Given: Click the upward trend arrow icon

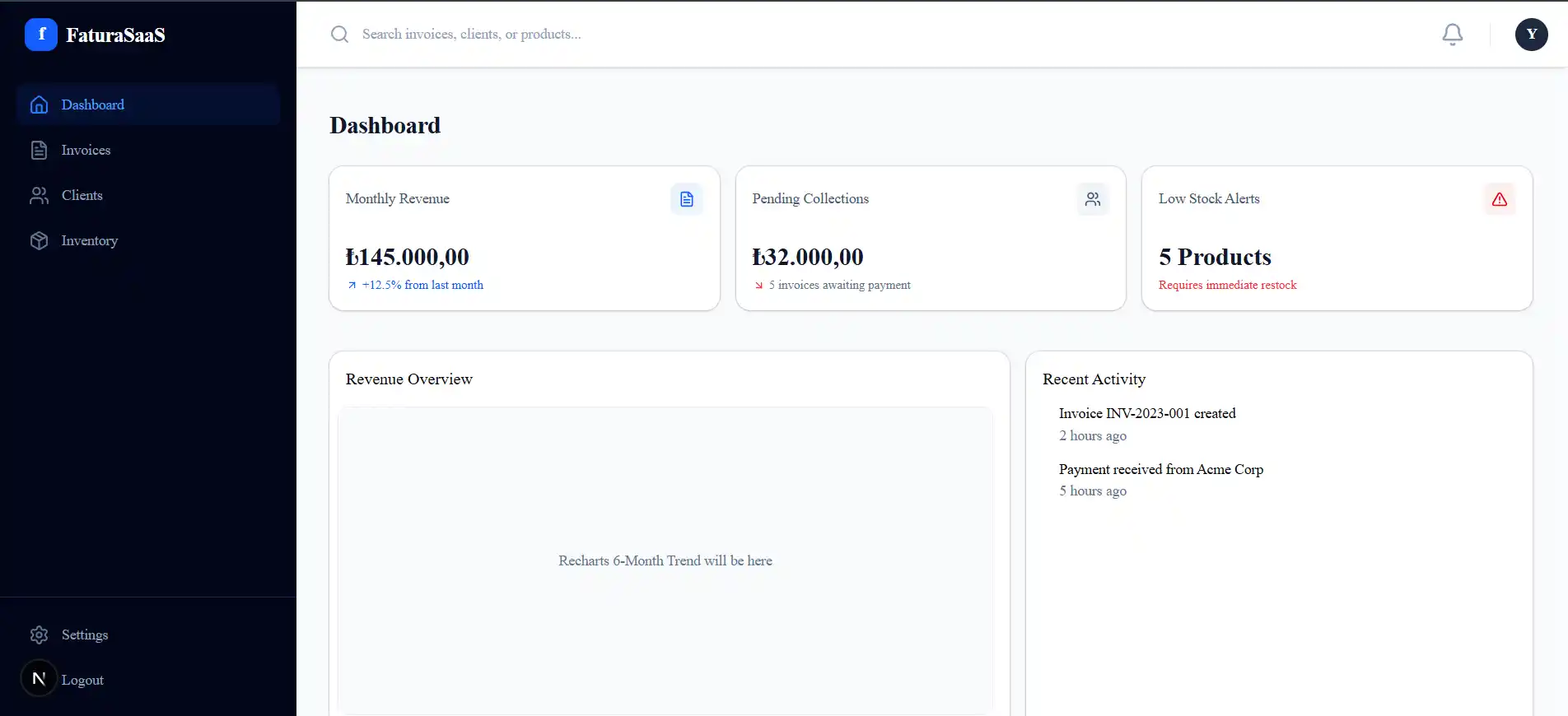Looking at the screenshot, I should coord(352,286).
